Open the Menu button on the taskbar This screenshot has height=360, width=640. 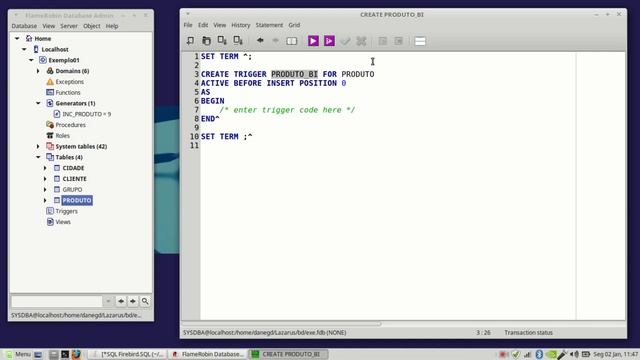point(18,354)
